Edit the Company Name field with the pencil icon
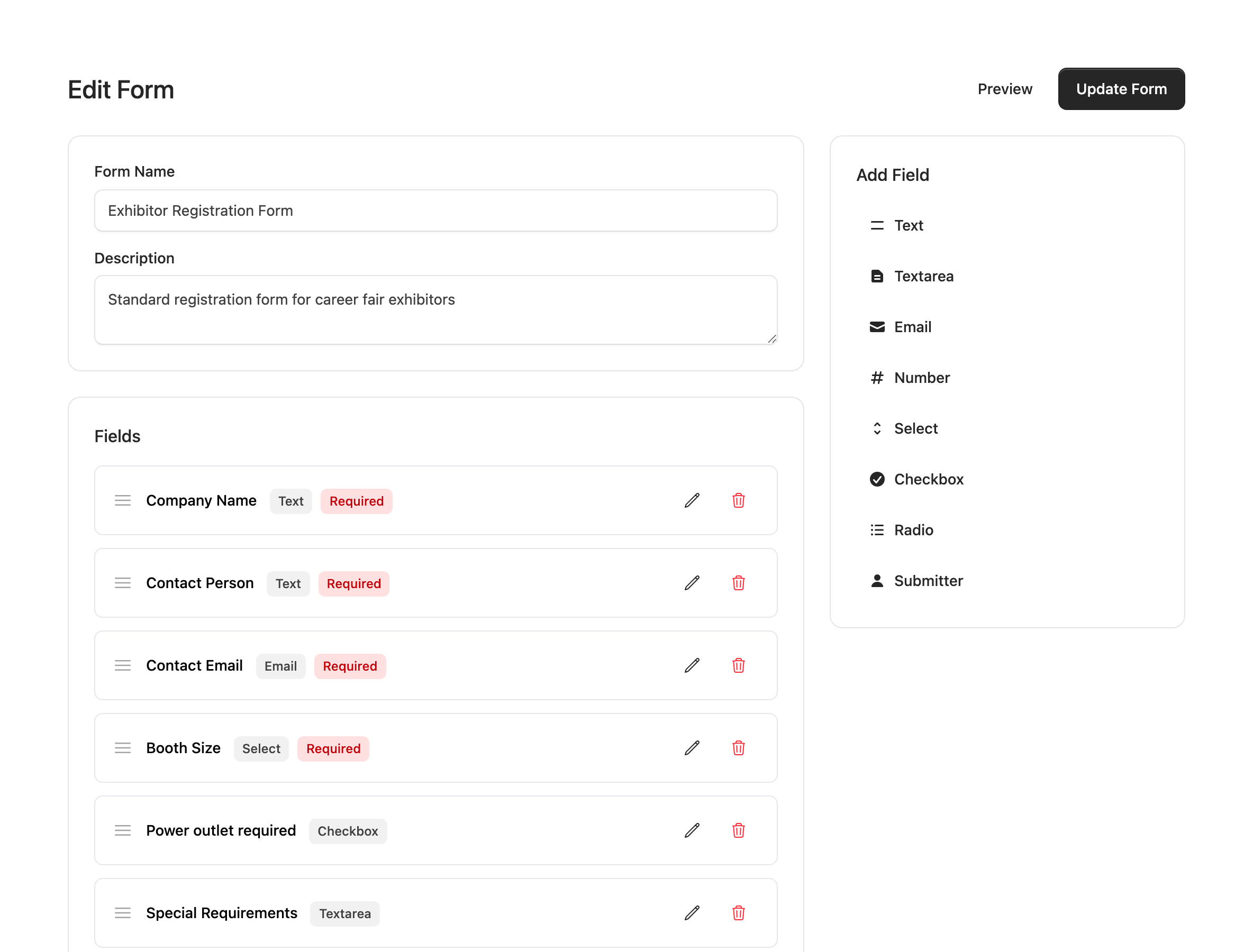 point(692,500)
